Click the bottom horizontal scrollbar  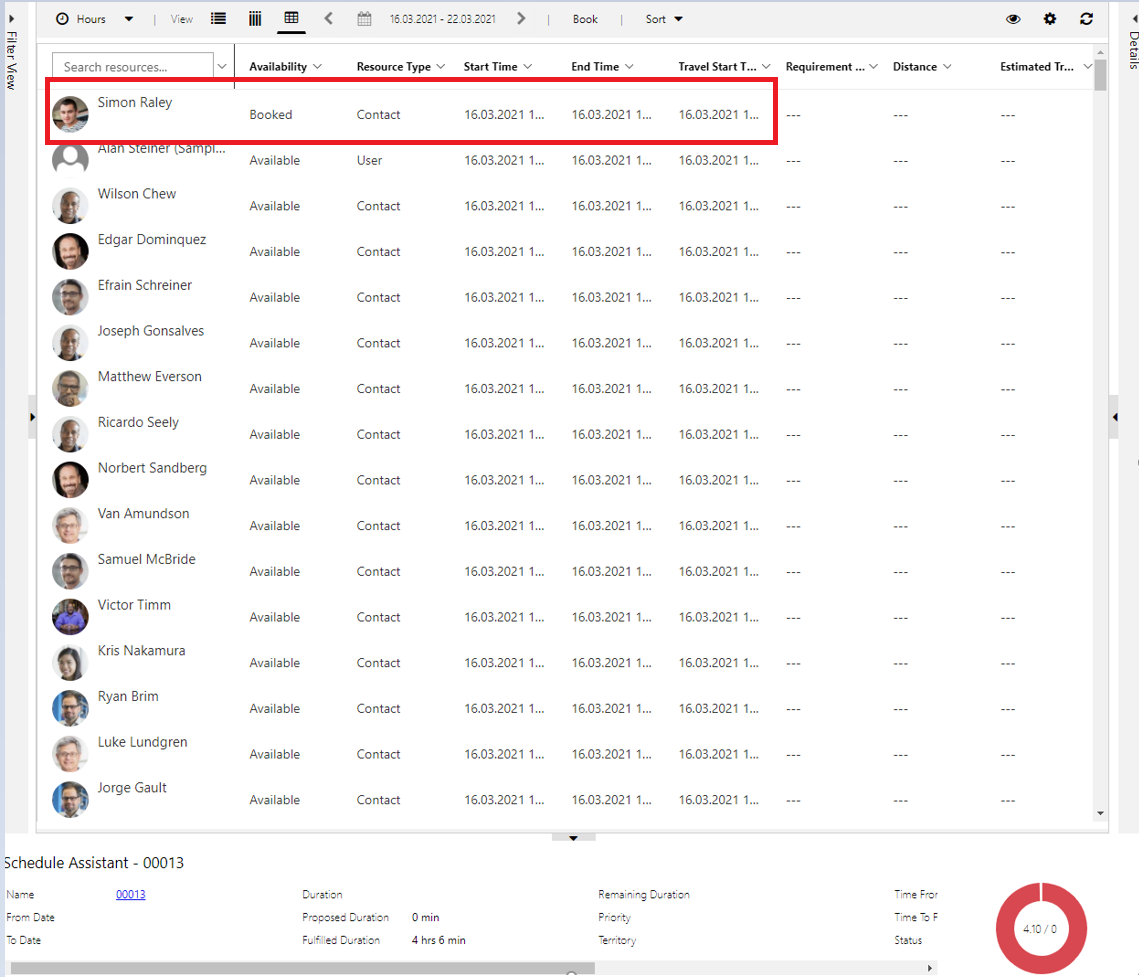click(x=303, y=968)
